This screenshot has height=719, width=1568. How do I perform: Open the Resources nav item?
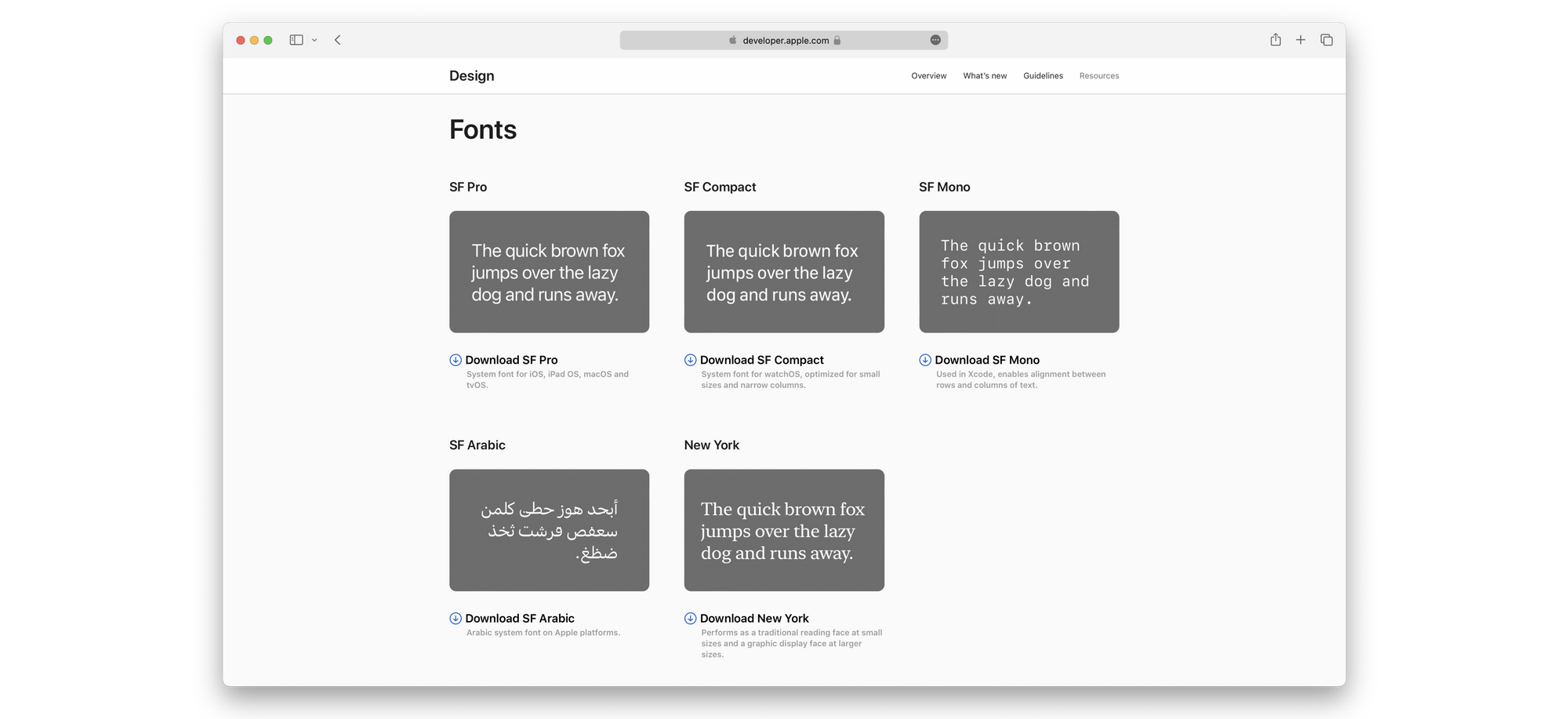click(1099, 76)
